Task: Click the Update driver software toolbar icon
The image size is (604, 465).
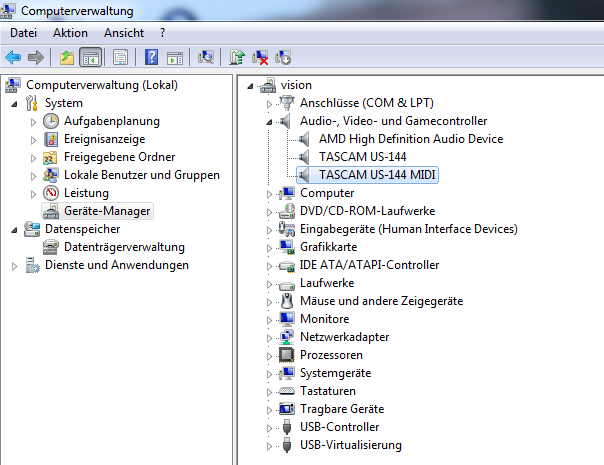Action: coord(237,57)
